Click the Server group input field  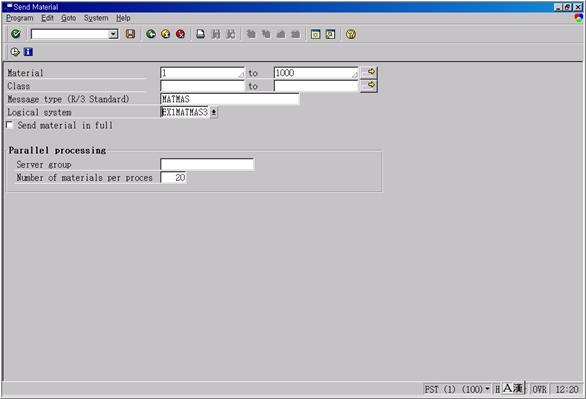(x=207, y=164)
